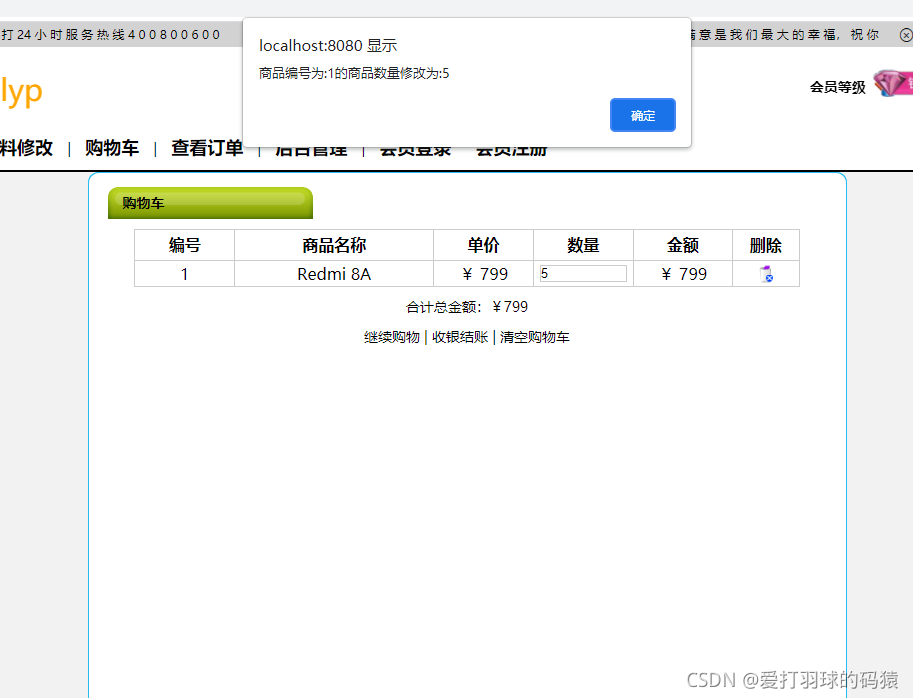Click the 编号 column header
913x698 pixels.
(x=183, y=245)
